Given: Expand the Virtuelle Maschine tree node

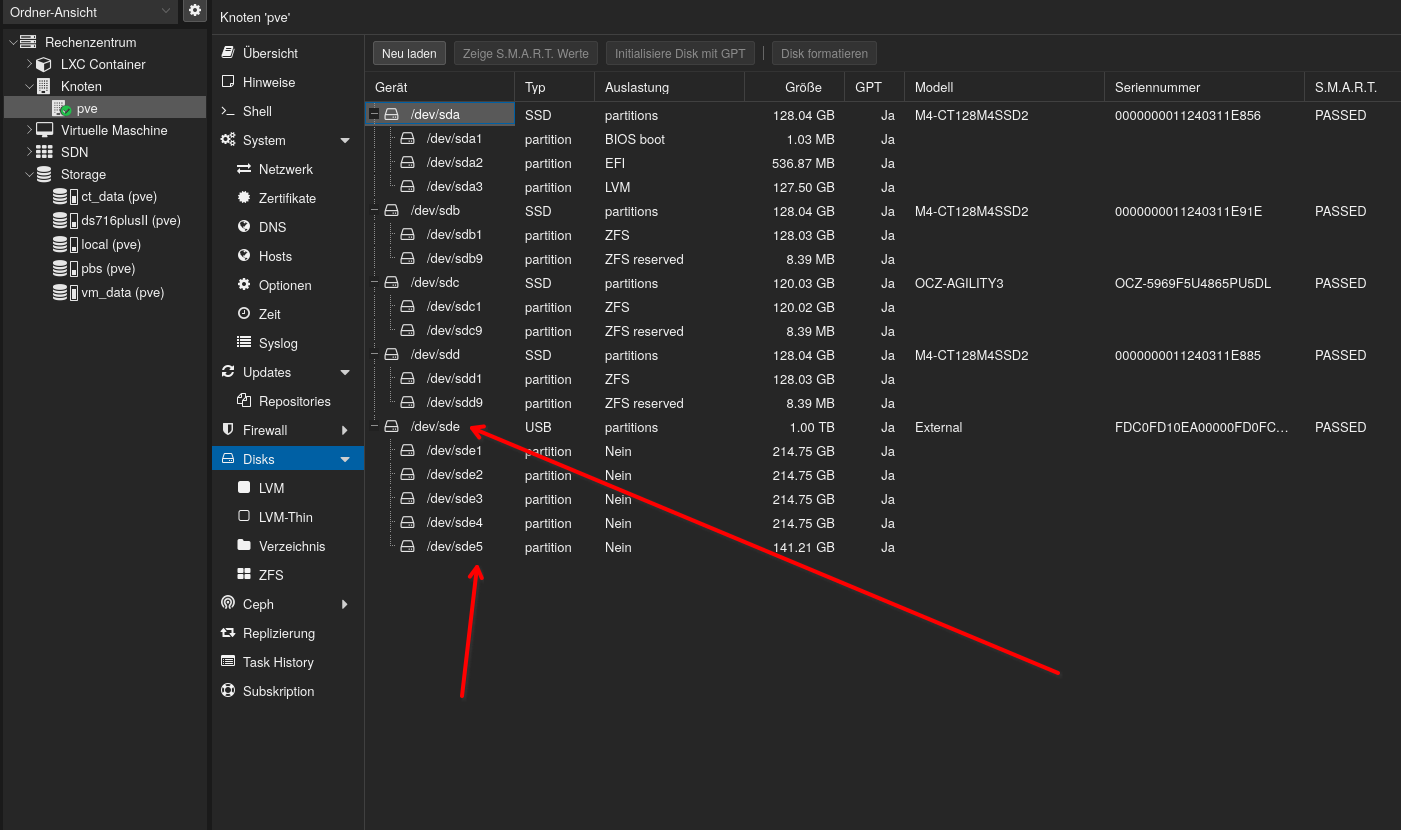Looking at the screenshot, I should pos(29,130).
